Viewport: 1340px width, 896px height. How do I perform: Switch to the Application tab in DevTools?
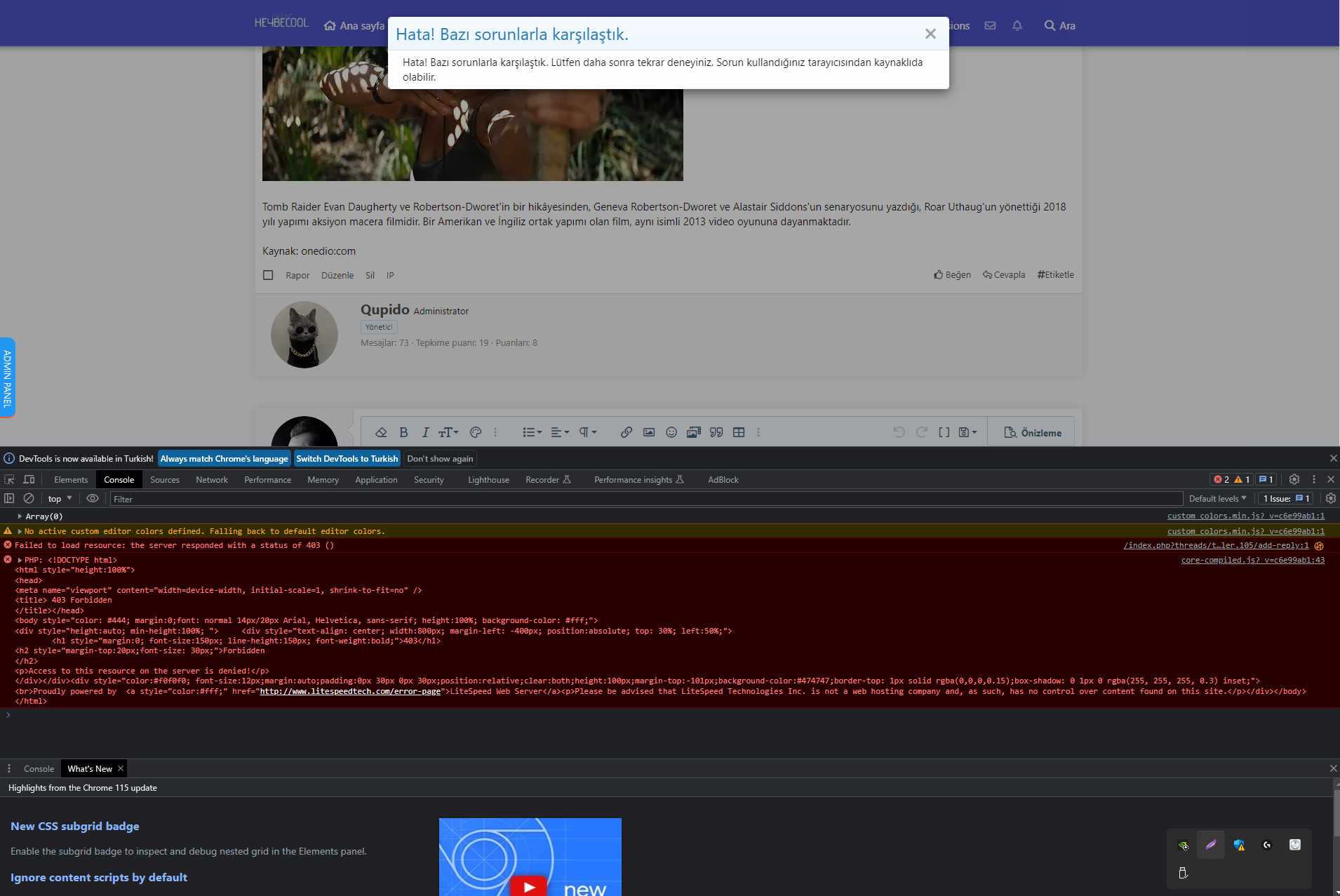point(376,479)
